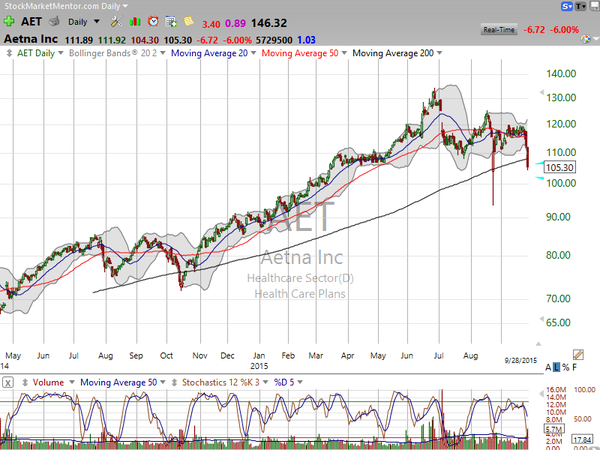Select logarithmic scale L toggle
Image resolution: width=600 pixels, height=450 pixels.
click(557, 368)
